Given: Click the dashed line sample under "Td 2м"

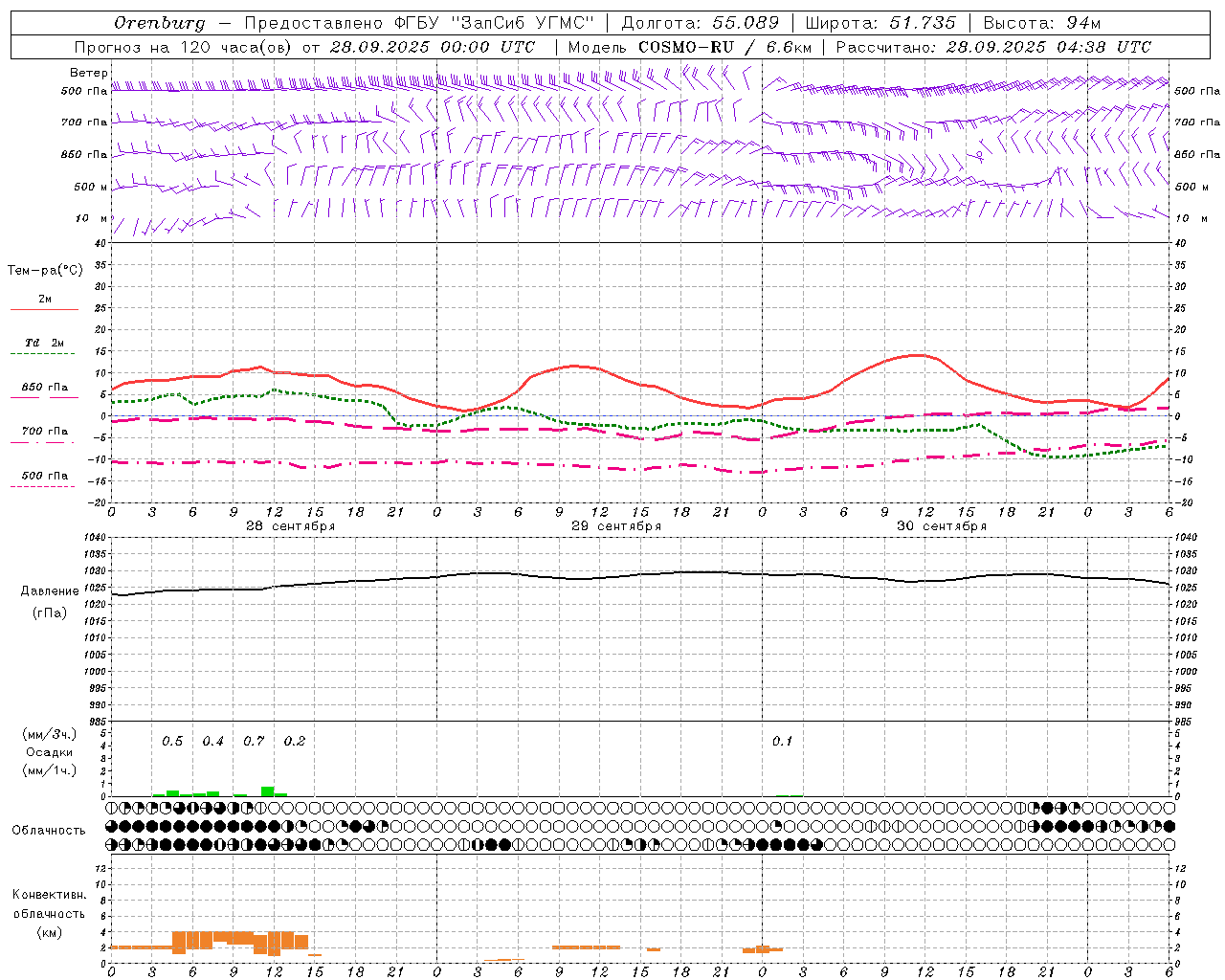Looking at the screenshot, I should [x=42, y=354].
